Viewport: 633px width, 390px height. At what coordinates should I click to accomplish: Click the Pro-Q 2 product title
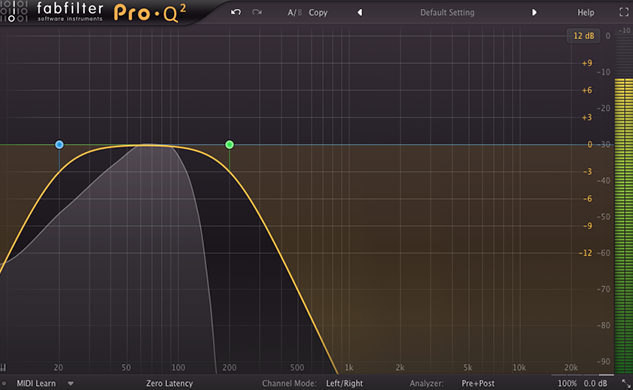[150, 13]
